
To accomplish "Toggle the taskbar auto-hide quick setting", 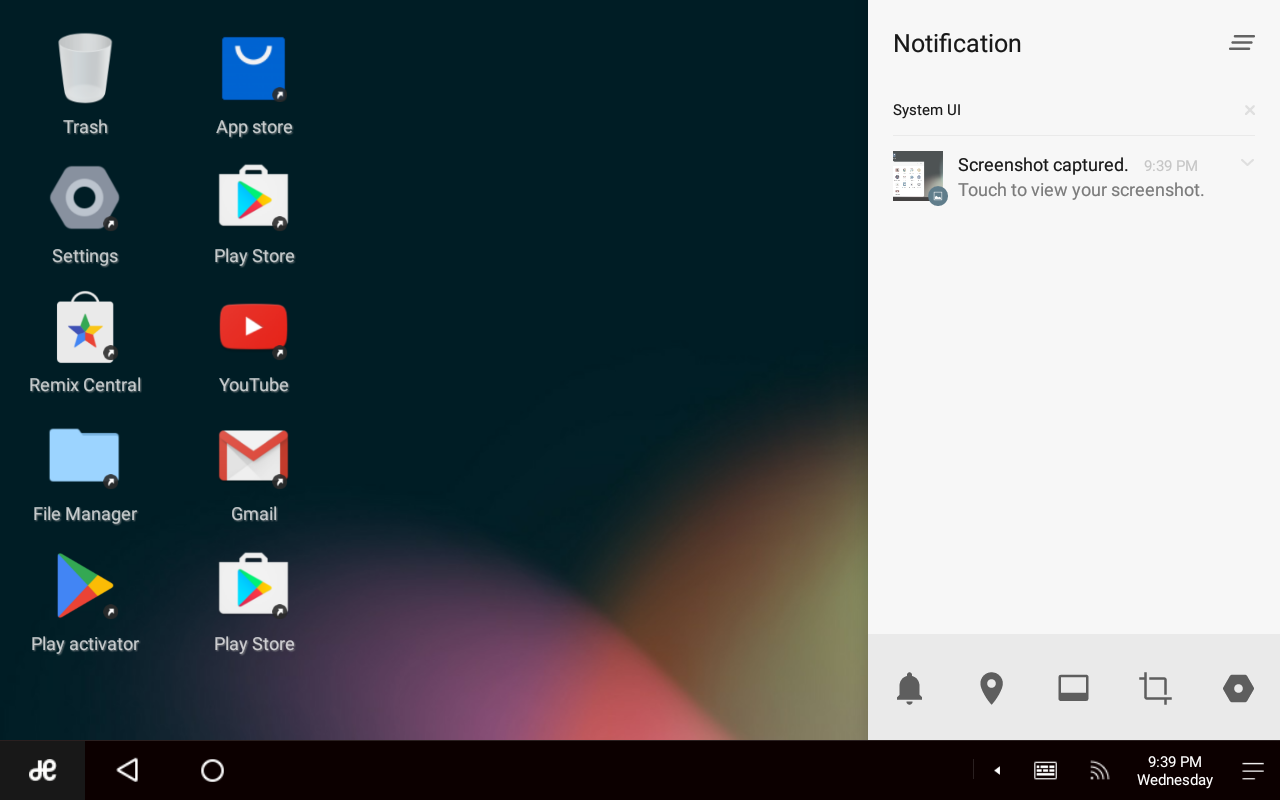I will click(1073, 688).
